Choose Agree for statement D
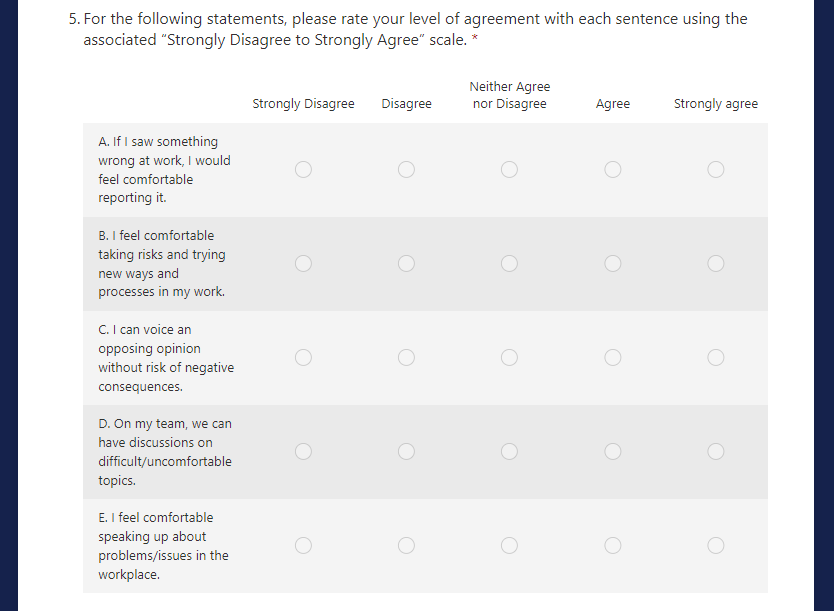The image size is (834, 611). pos(613,452)
